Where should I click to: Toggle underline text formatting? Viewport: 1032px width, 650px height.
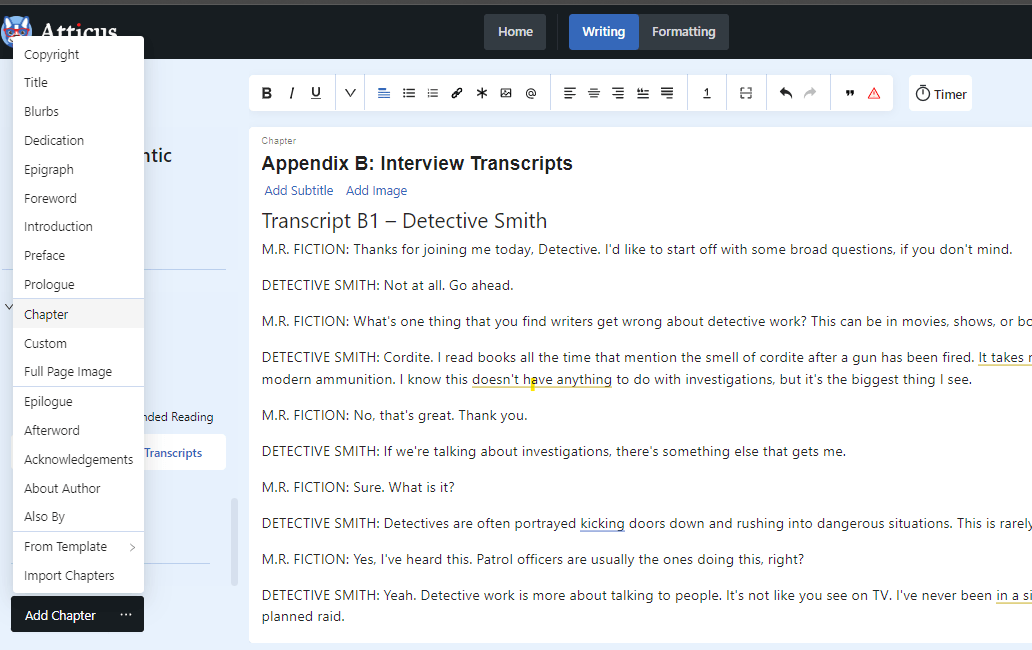tap(316, 93)
